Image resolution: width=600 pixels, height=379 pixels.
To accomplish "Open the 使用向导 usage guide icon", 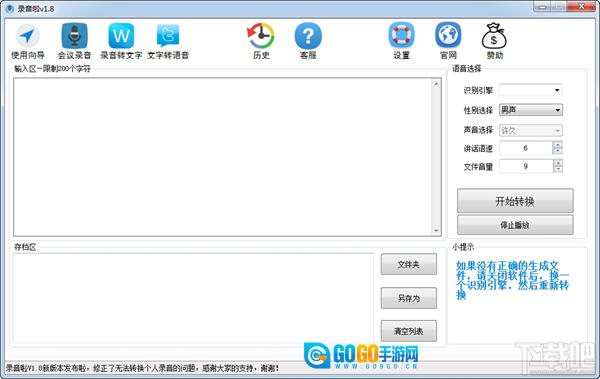I will coord(28,41).
